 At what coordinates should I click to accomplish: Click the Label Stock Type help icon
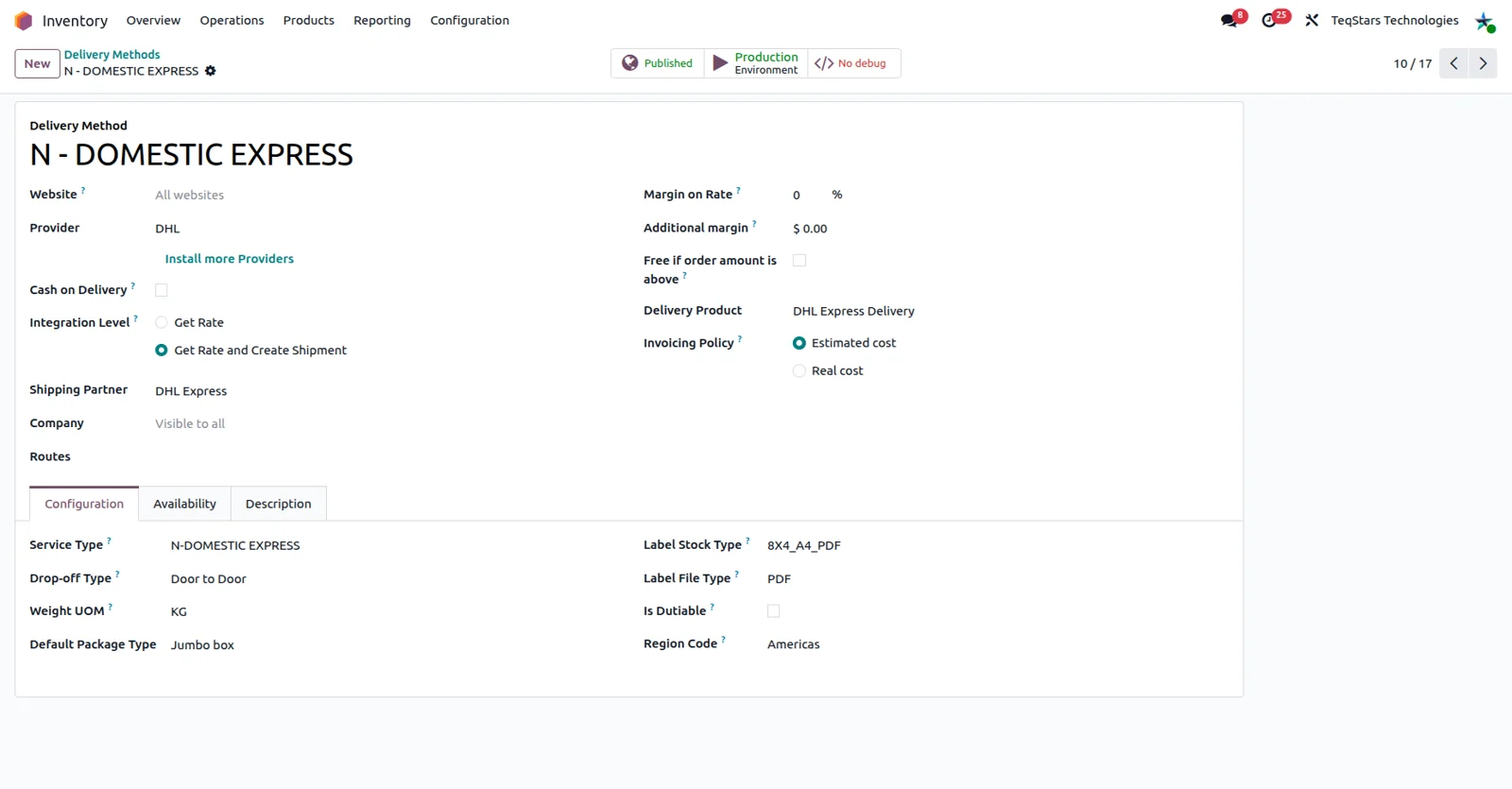coord(747,540)
